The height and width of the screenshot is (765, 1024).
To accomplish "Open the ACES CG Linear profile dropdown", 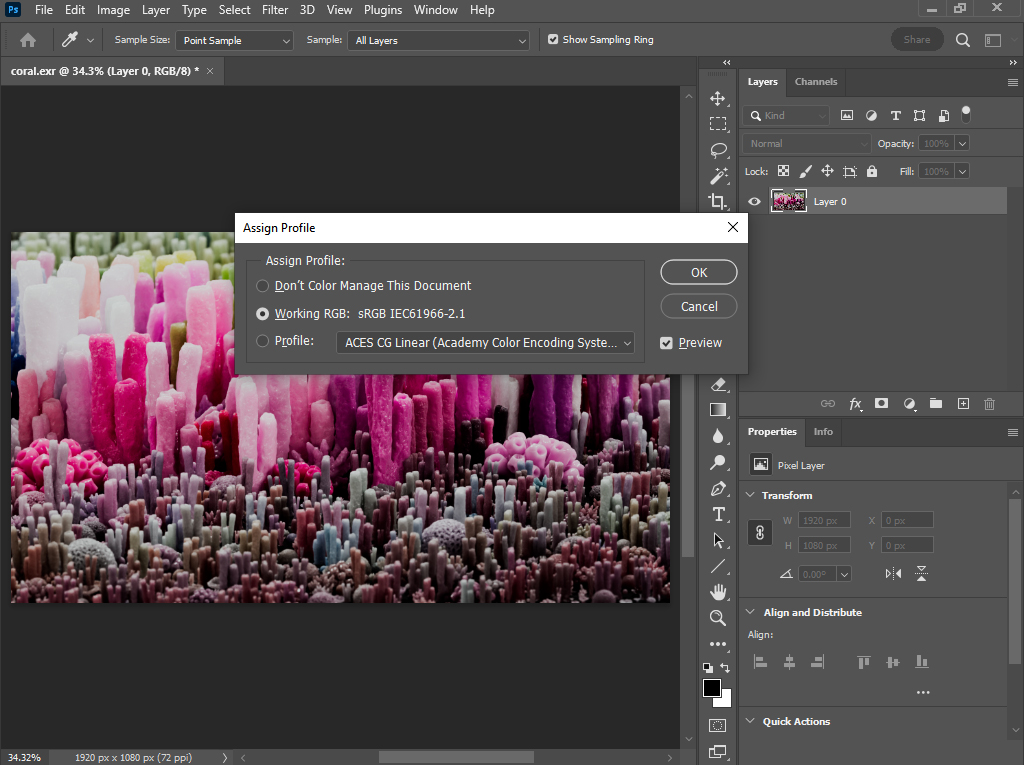I will point(485,342).
